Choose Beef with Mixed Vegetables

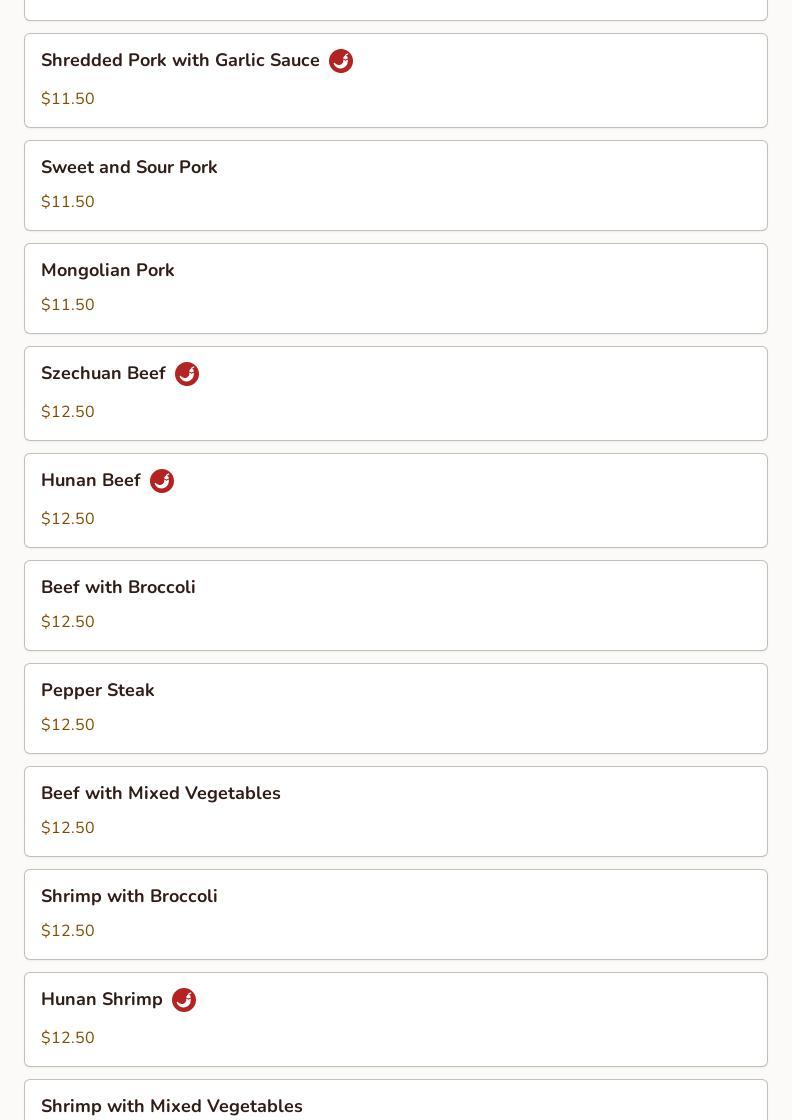(x=161, y=793)
